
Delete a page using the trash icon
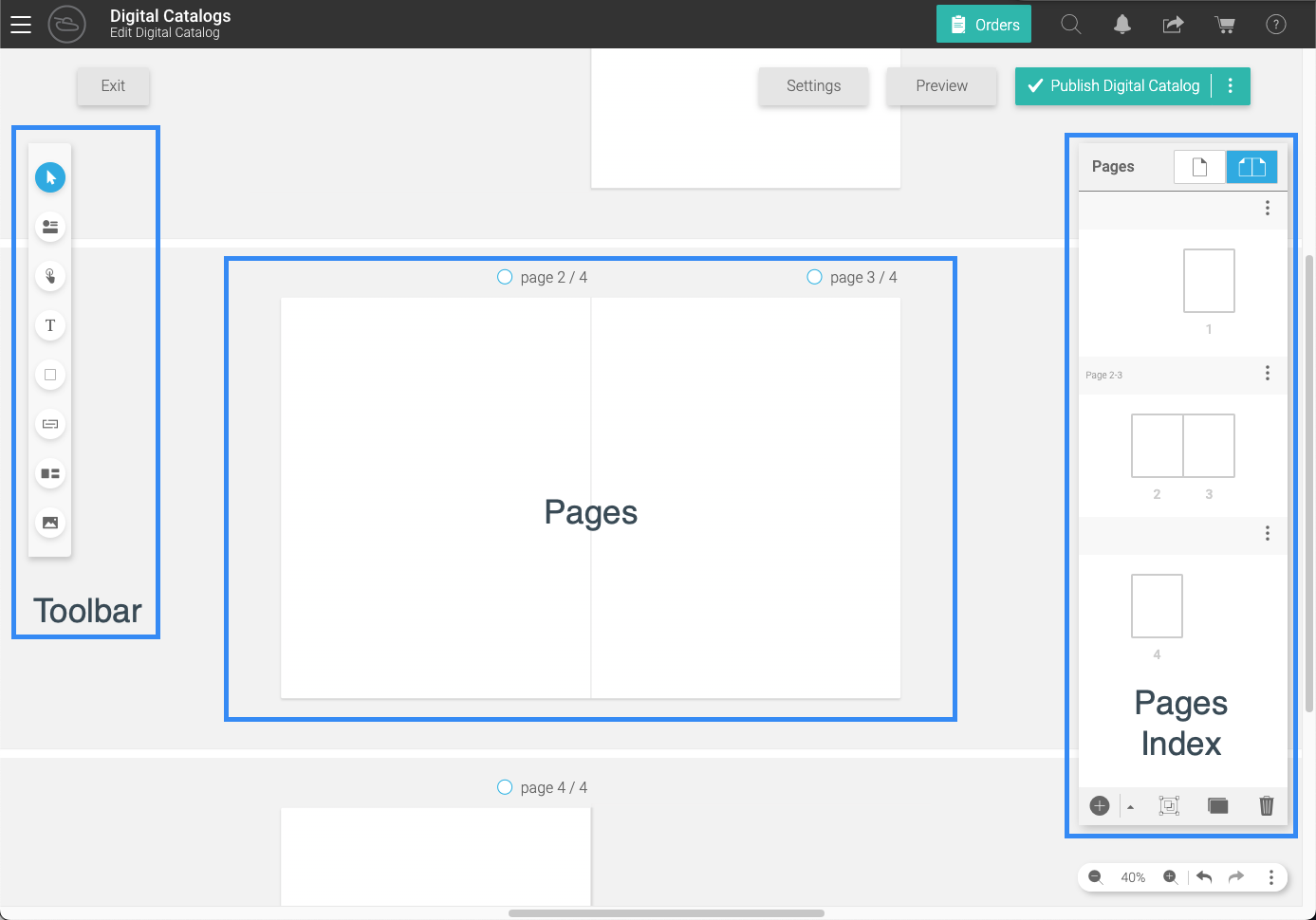1267,805
